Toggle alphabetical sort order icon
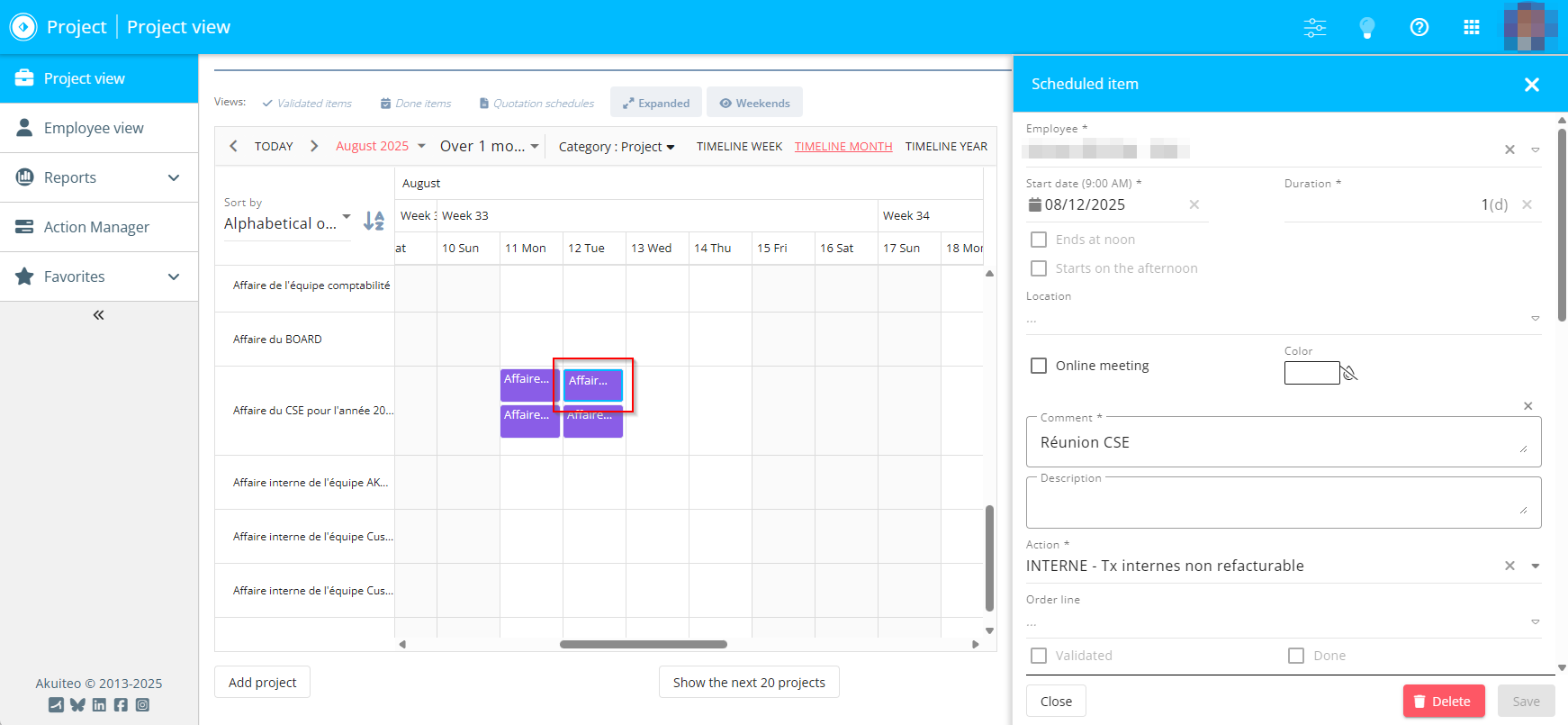The image size is (1568, 725). click(x=374, y=221)
